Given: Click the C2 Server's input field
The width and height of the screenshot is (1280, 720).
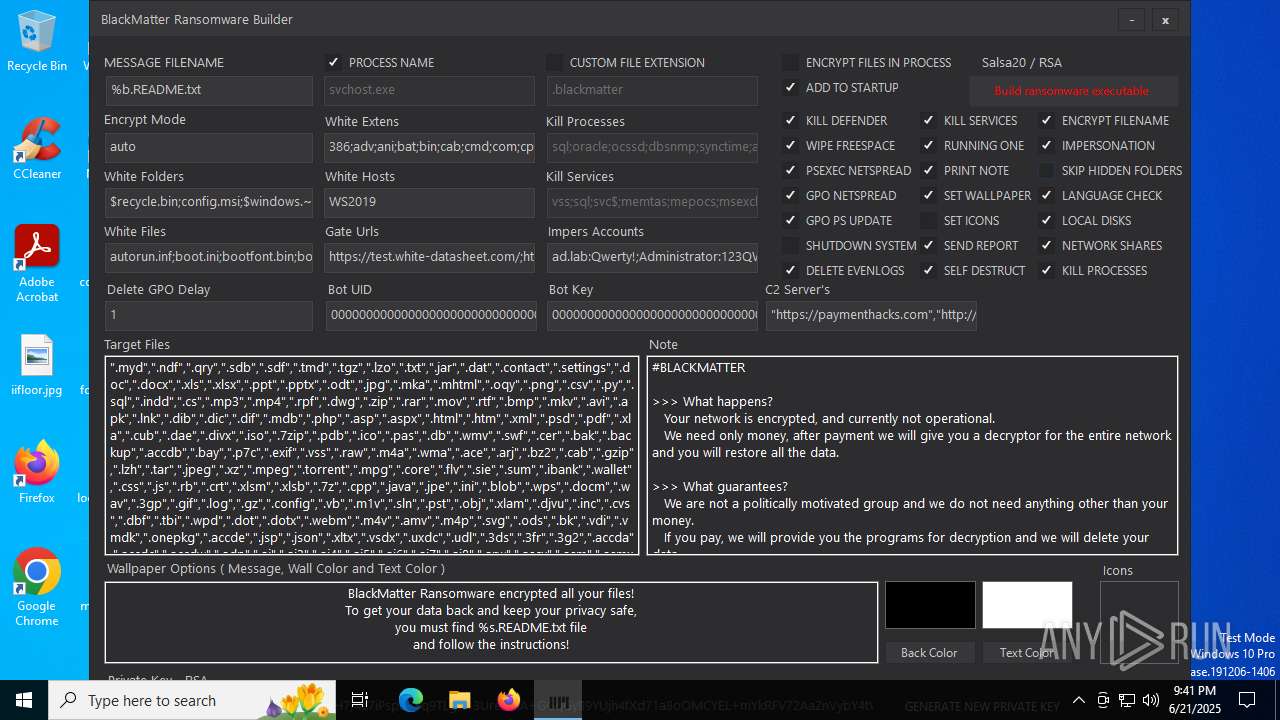Looking at the screenshot, I should click(x=871, y=315).
